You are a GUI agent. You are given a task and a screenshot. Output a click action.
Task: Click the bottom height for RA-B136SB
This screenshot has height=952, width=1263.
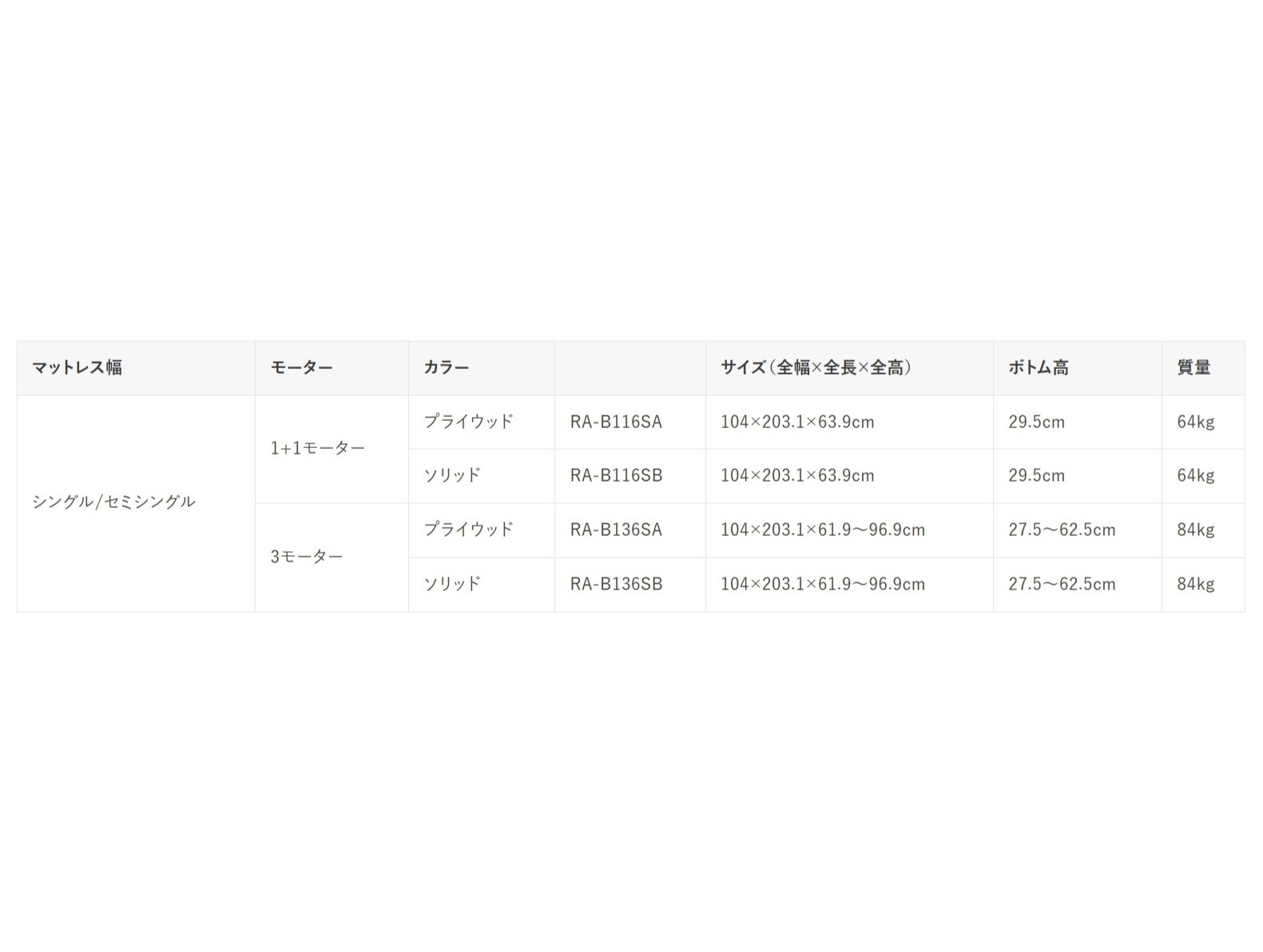1062,584
